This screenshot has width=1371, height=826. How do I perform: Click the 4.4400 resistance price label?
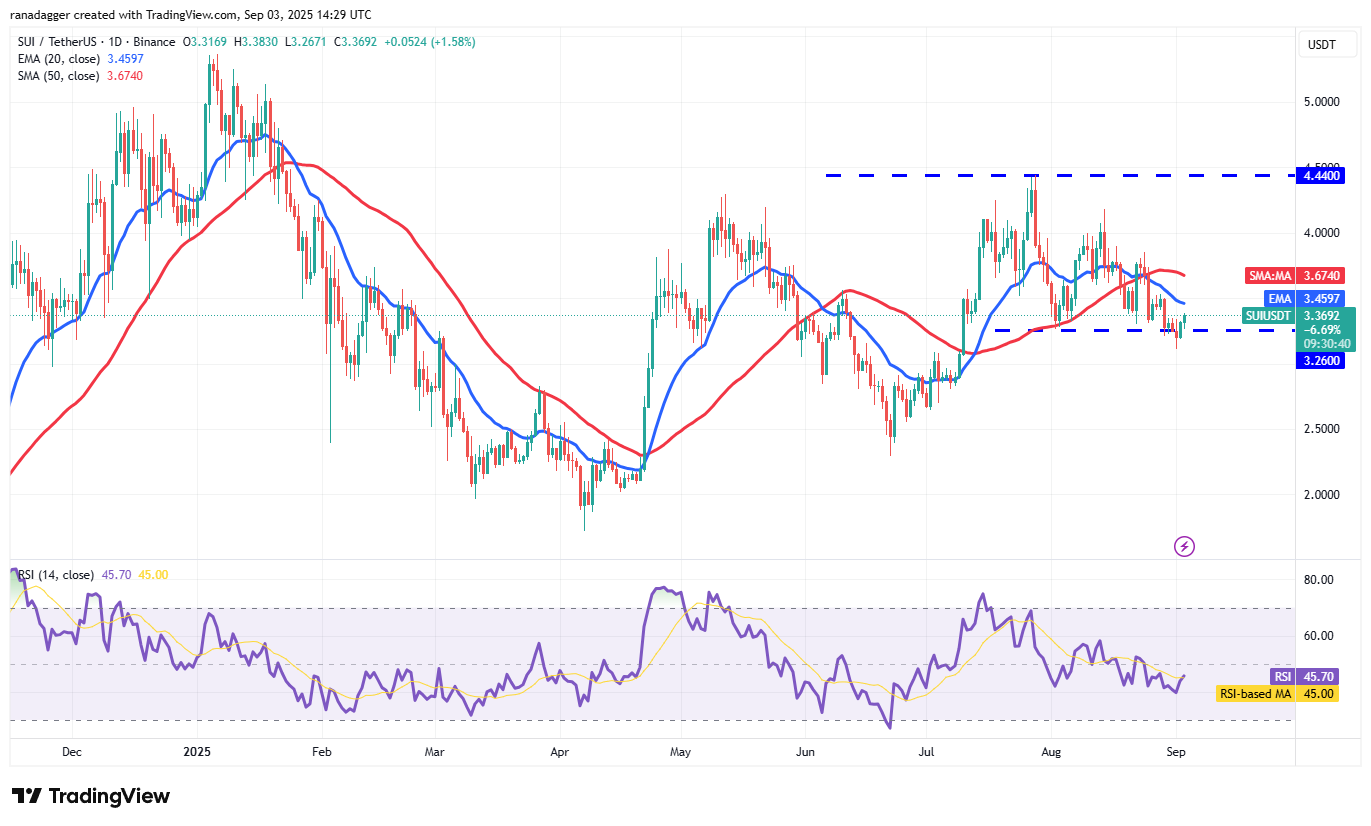[1321, 174]
